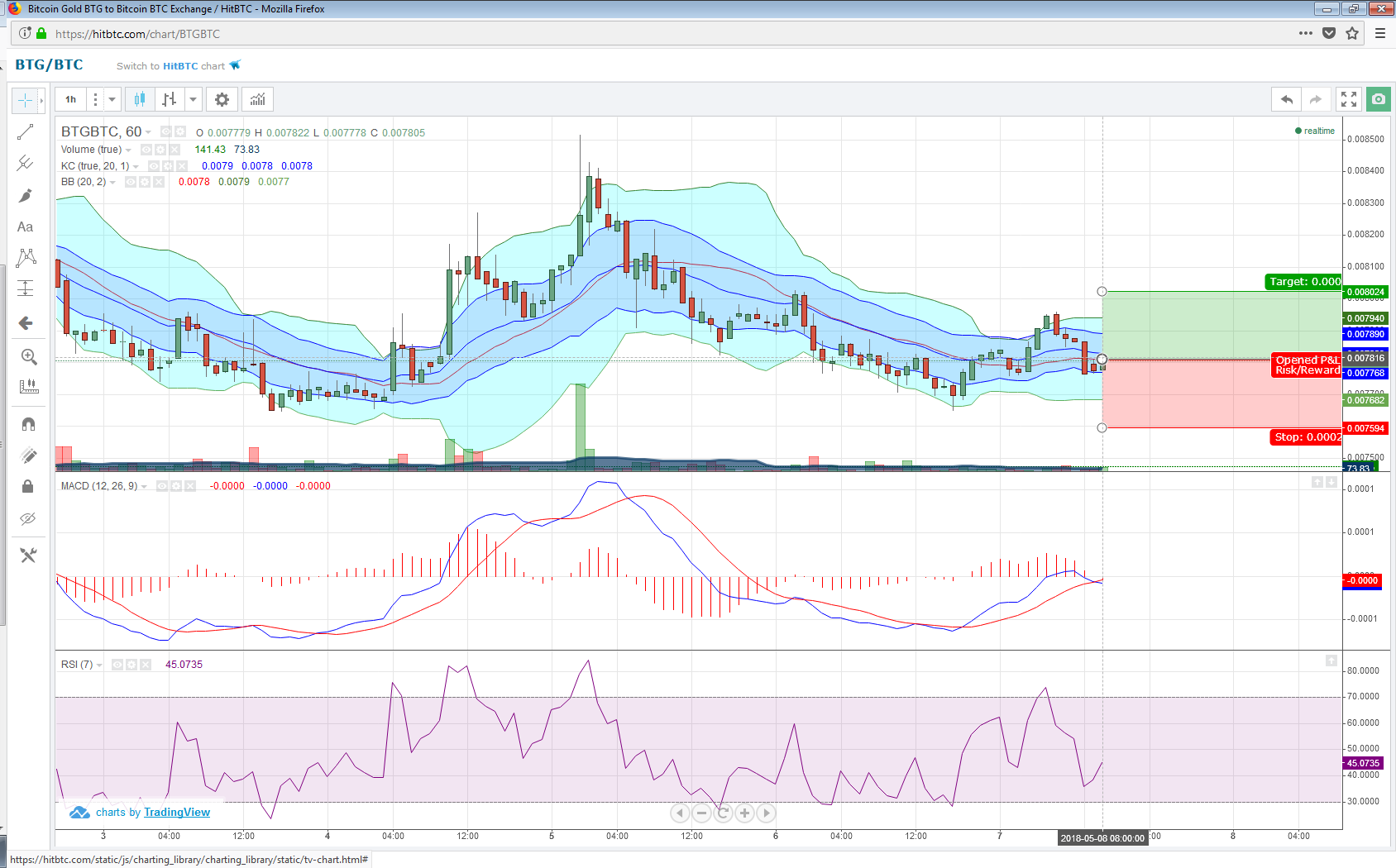Remove the KC indicator
Image resolution: width=1396 pixels, height=868 pixels.
(182, 166)
